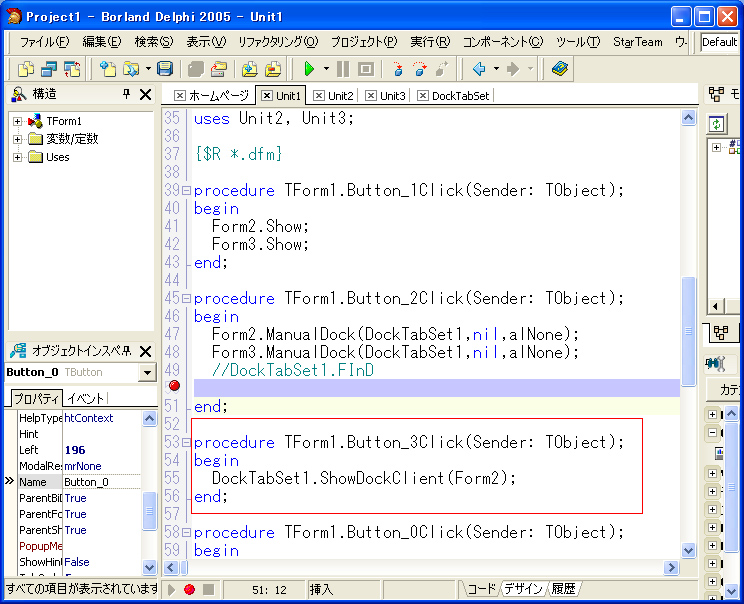Click the Name property value Button_0
The height and width of the screenshot is (604, 744).
pos(102,482)
